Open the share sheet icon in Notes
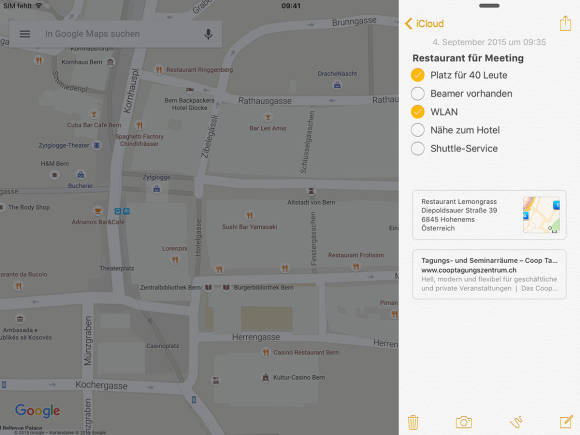Viewport: 580px width, 435px height. pos(565,23)
